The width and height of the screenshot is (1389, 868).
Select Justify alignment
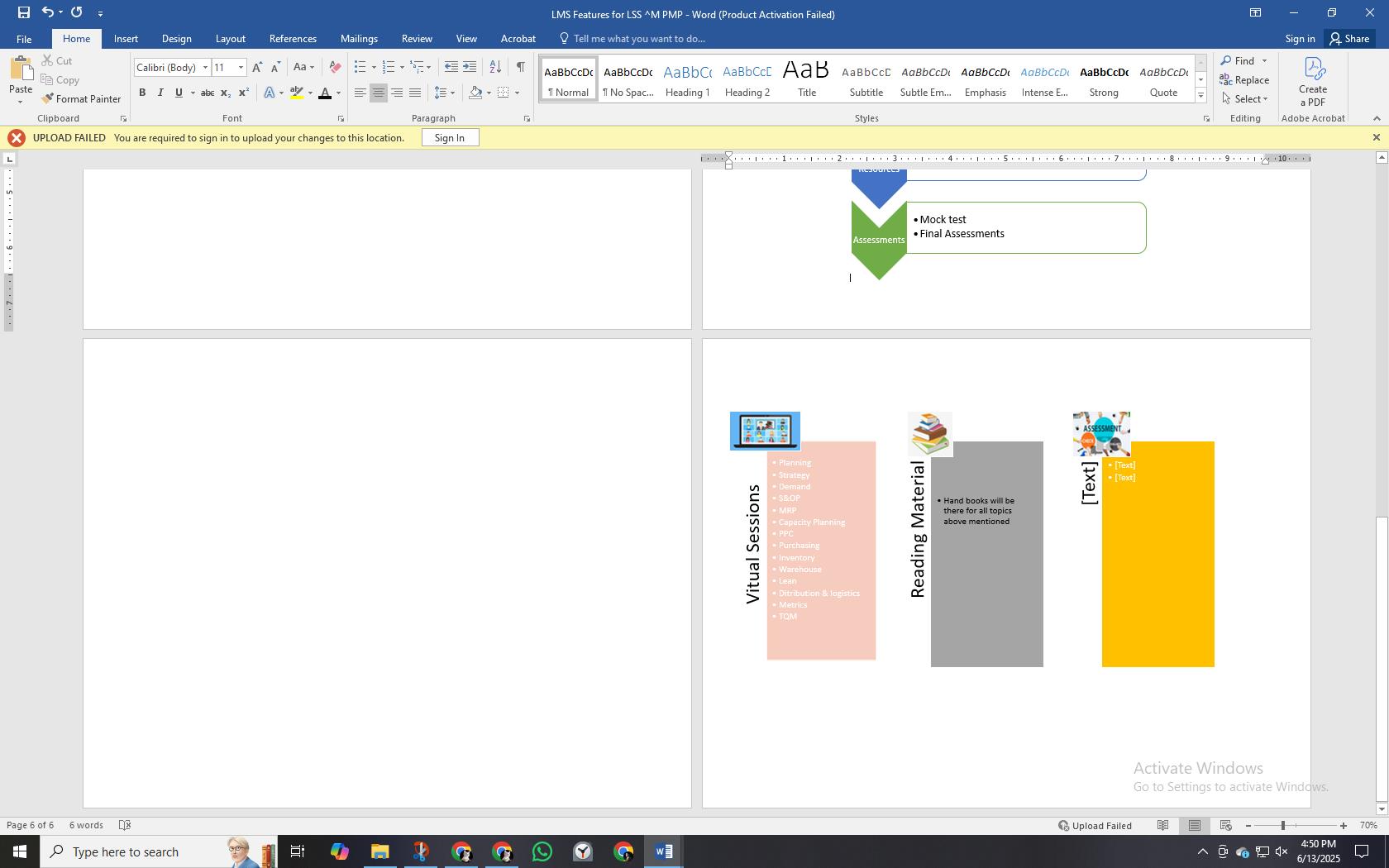click(x=415, y=93)
